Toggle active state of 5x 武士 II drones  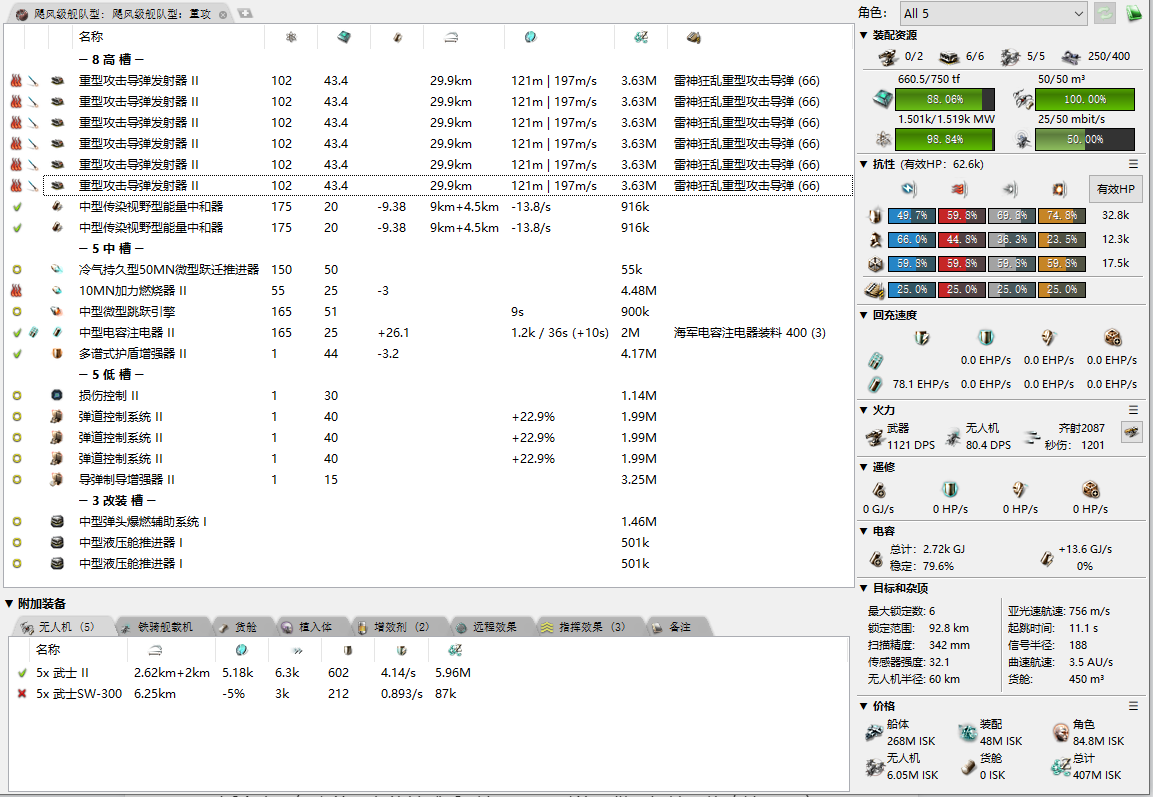tap(22, 673)
